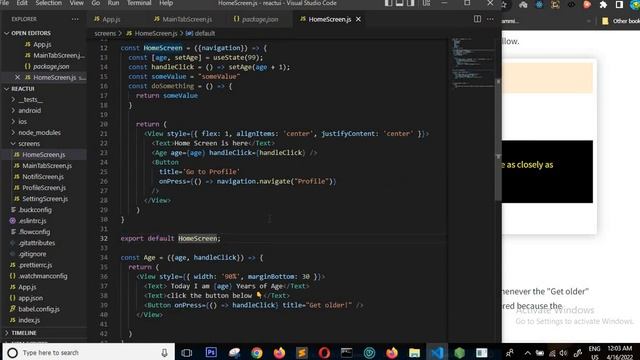This screenshot has height=360, width=640.
Task: Open the browser Extensions puzzle icon
Action: pyautogui.click(x=603, y=4)
